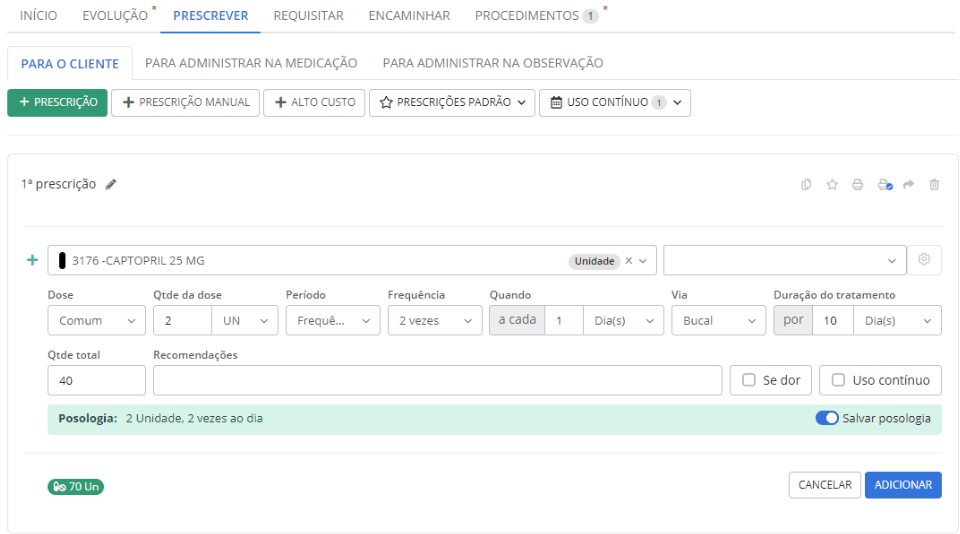Click the Qtde total field showing 40
Viewport: 960px width, 534px height.
coord(97,380)
